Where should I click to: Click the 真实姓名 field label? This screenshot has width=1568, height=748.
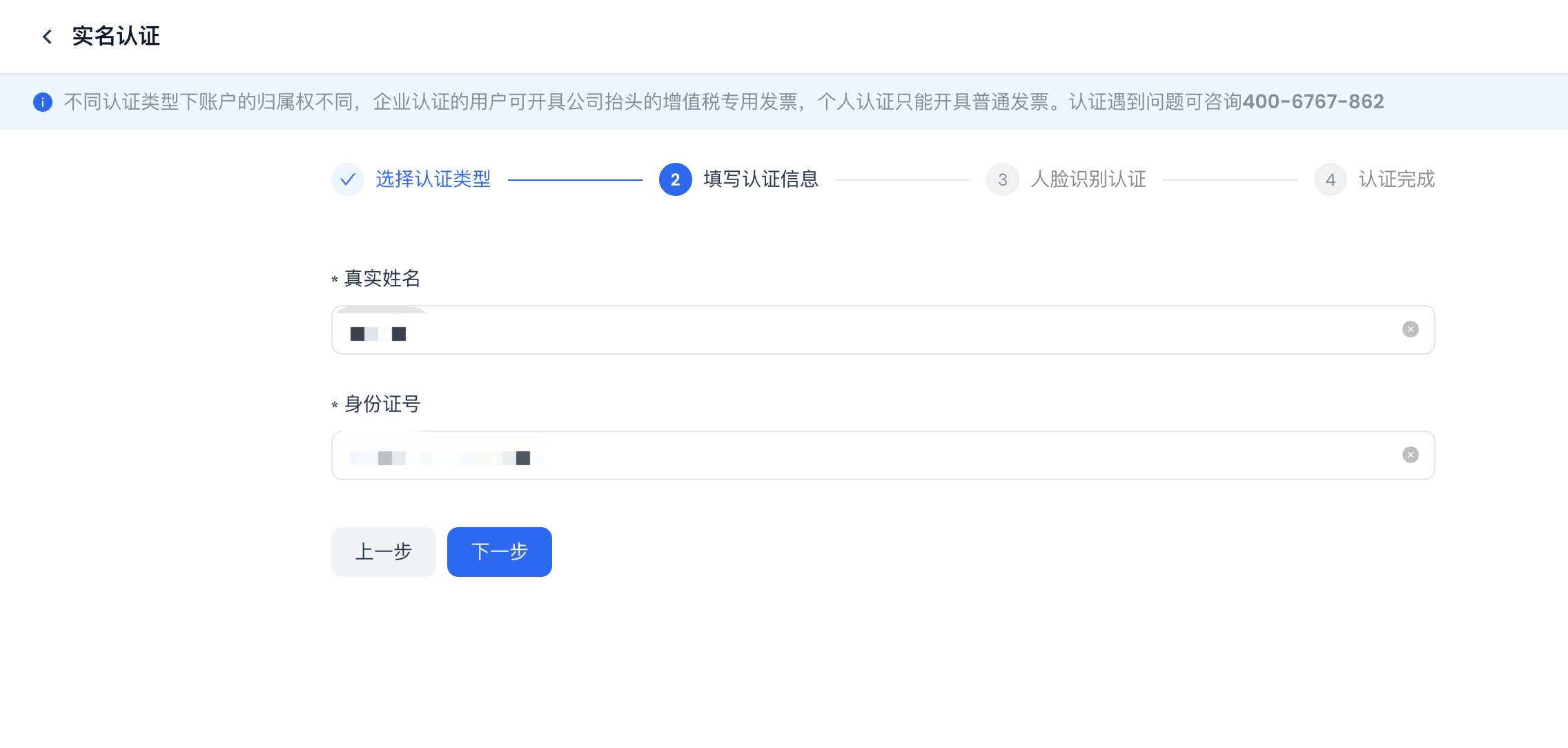point(382,278)
